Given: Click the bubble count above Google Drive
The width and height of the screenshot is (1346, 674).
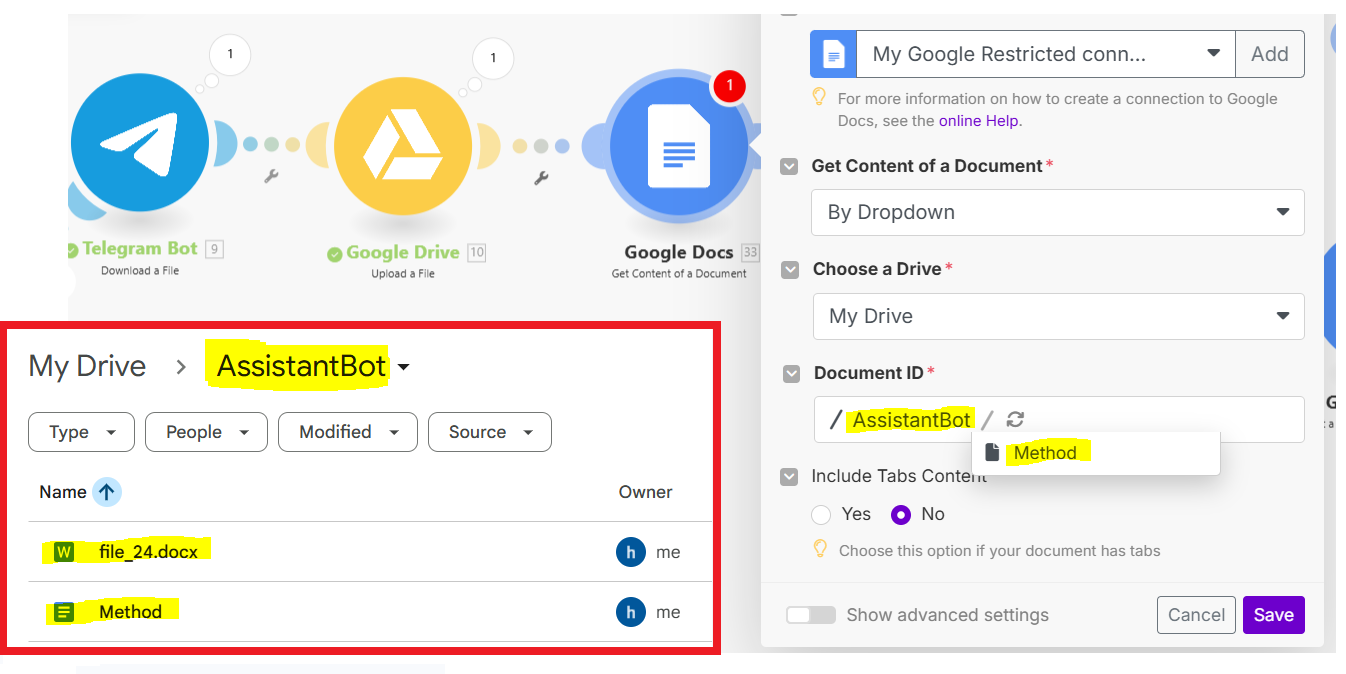Looking at the screenshot, I should point(492,59).
